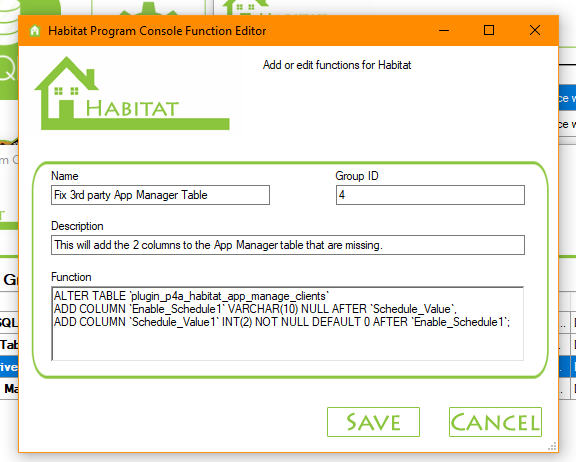Place cursor in the Description text box
This screenshot has height=462, width=576.
[288, 245]
